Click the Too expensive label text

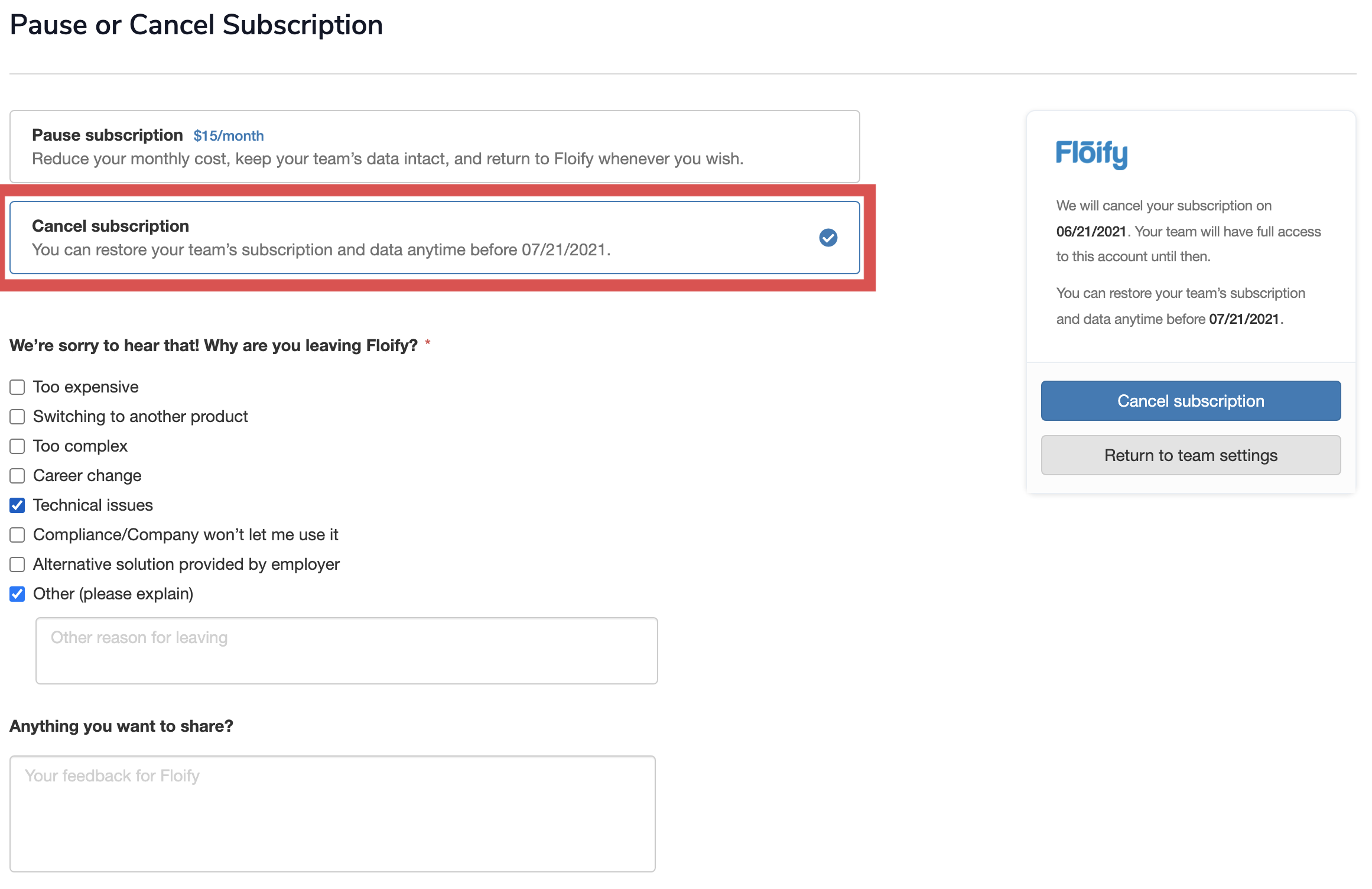click(x=86, y=387)
